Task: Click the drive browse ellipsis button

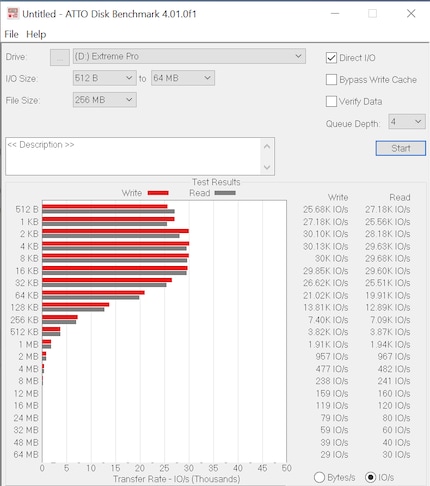Action: coord(60,57)
